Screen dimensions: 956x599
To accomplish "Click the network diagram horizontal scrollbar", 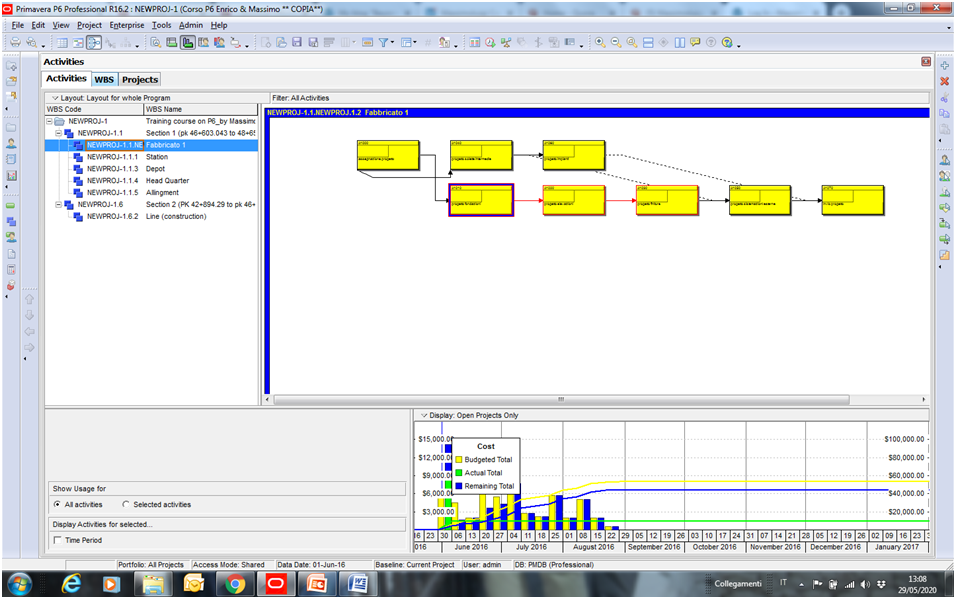I will click(x=561, y=400).
